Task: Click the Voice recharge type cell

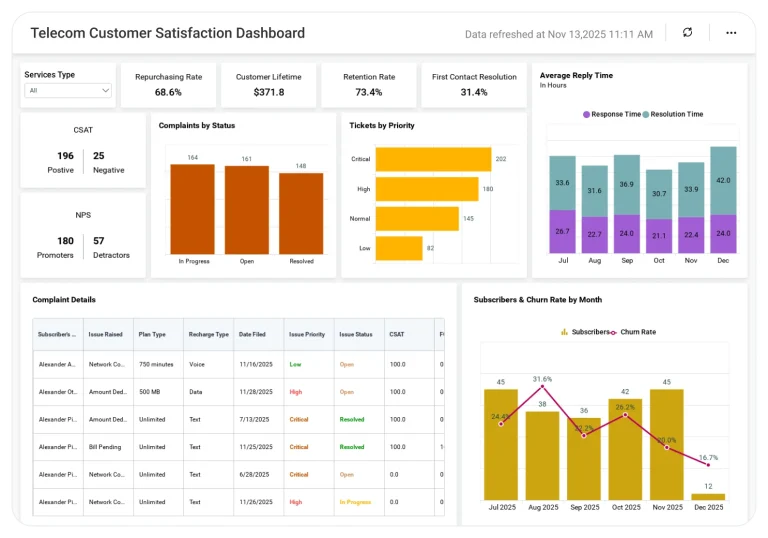Action: [209, 365]
